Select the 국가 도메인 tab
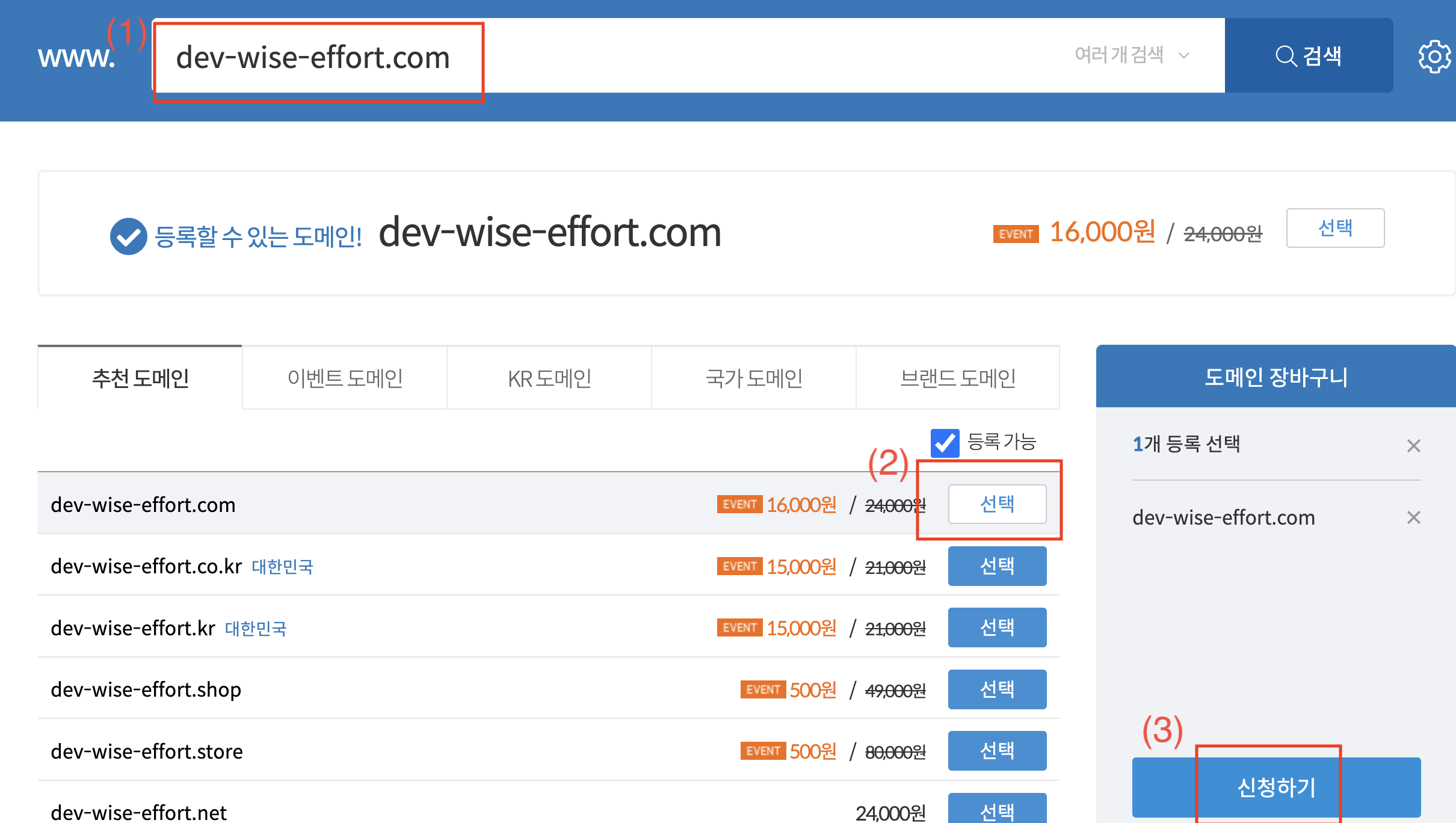The width and height of the screenshot is (1456, 823). pos(753,378)
